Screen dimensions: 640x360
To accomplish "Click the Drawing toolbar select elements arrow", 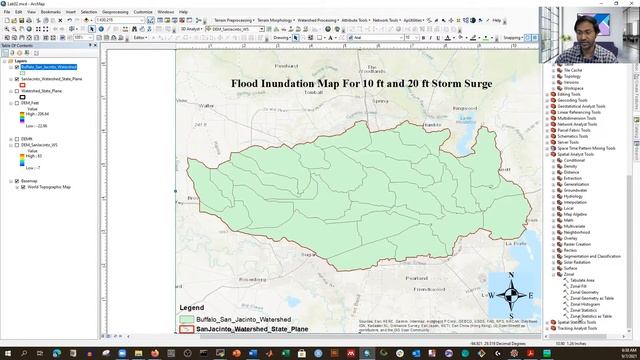I will coord(296,38).
